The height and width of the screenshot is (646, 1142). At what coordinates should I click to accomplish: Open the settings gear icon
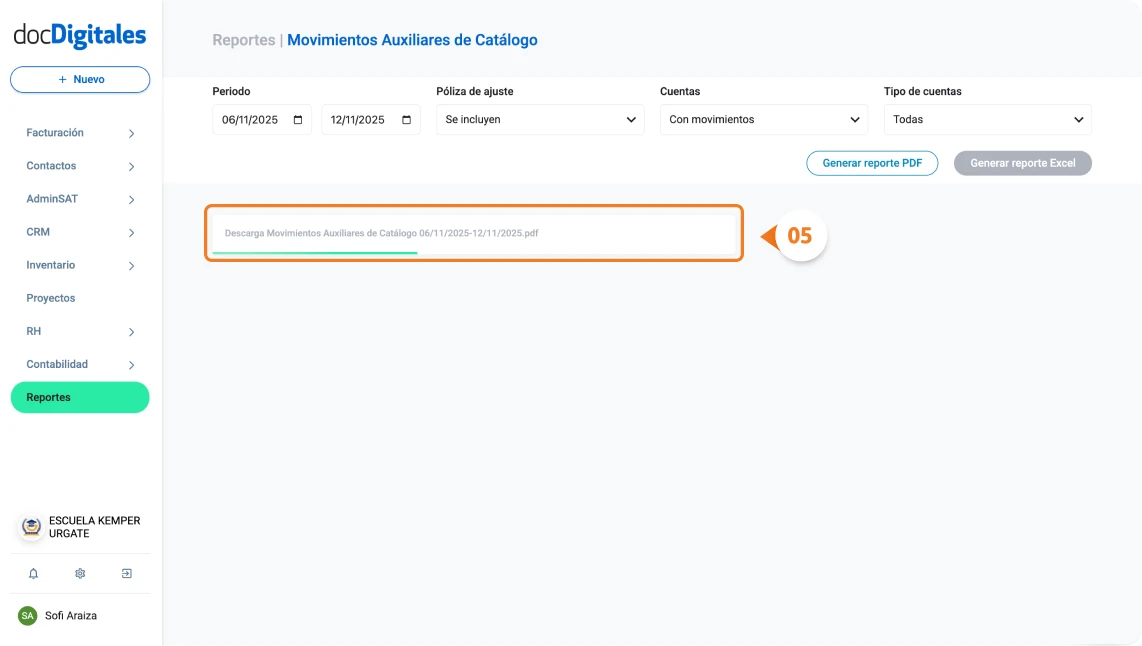(x=80, y=573)
